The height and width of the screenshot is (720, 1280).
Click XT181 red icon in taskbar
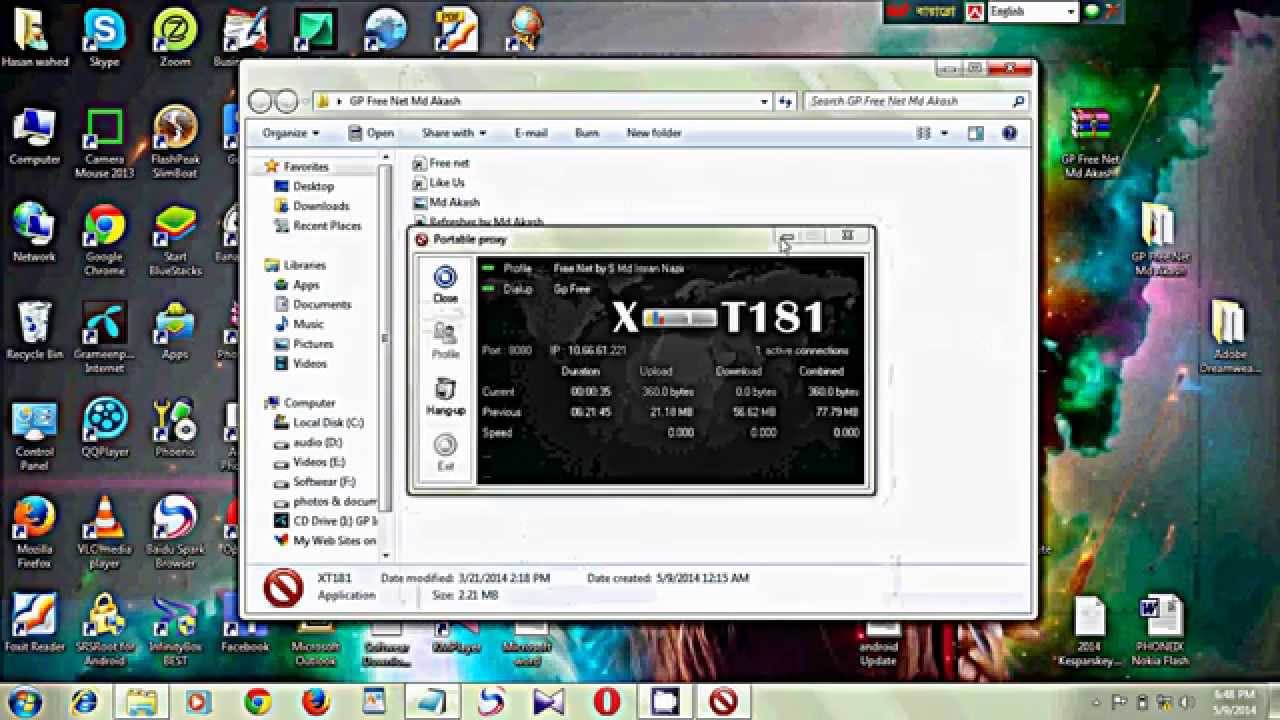click(723, 701)
